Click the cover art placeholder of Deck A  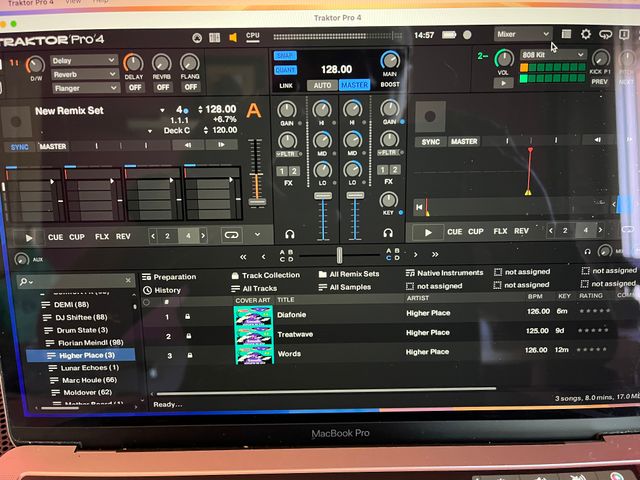point(16,122)
